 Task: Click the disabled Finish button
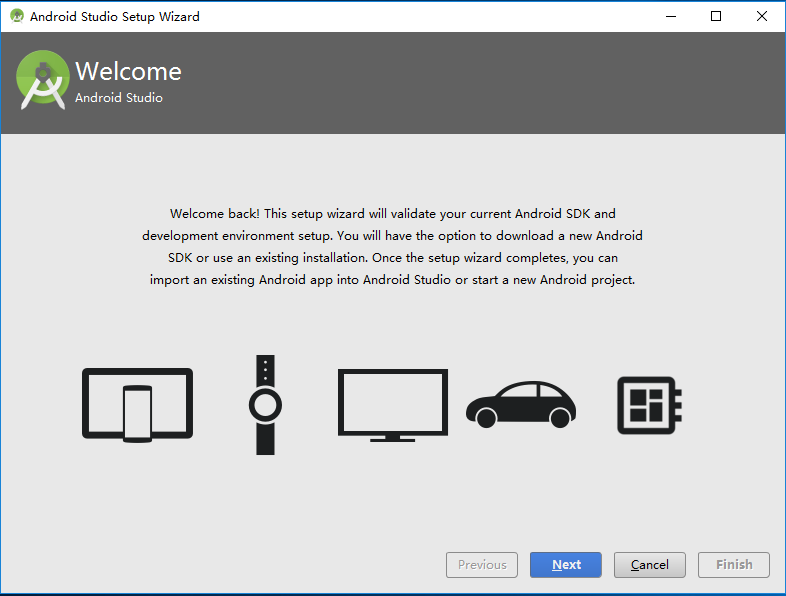[x=734, y=565]
